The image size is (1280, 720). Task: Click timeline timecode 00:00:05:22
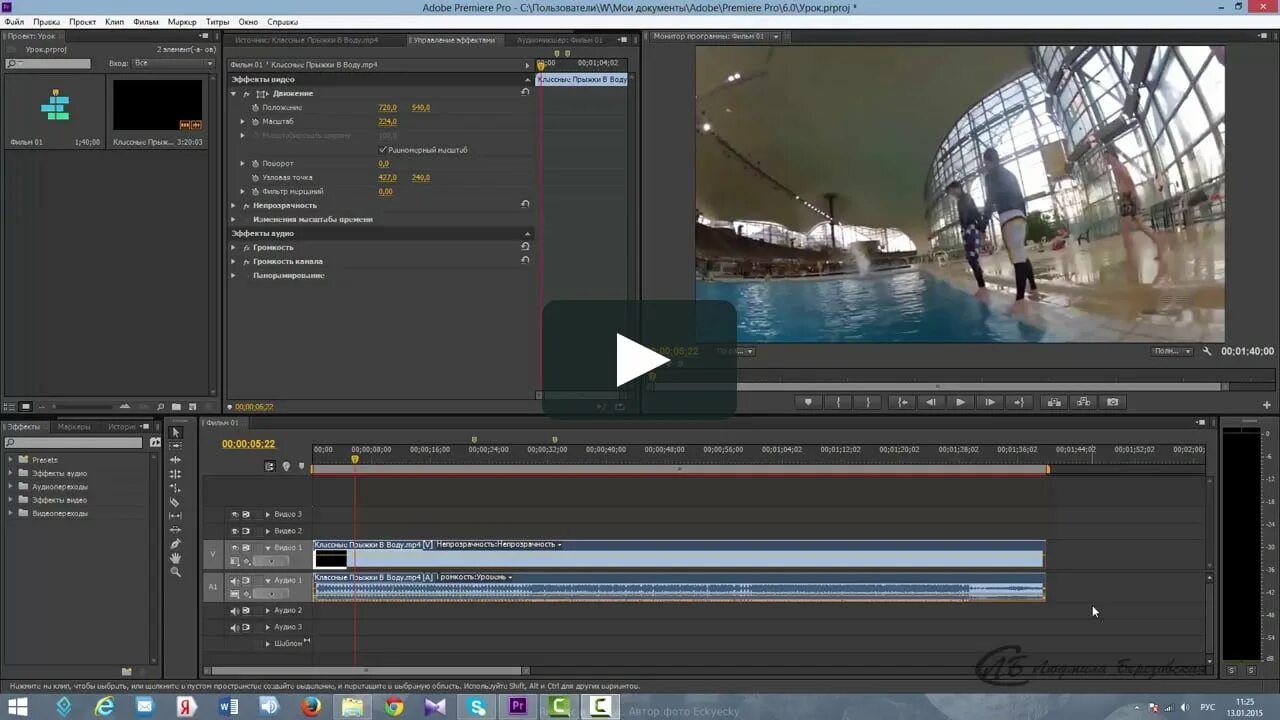[248, 444]
